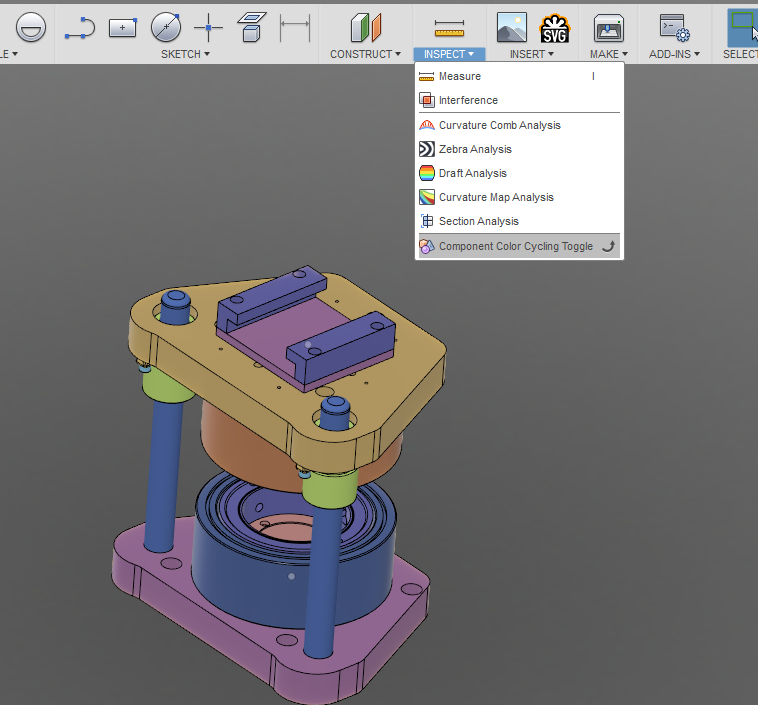The width and height of the screenshot is (758, 705).
Task: Click the Project sketch geometry icon
Action: [251, 27]
